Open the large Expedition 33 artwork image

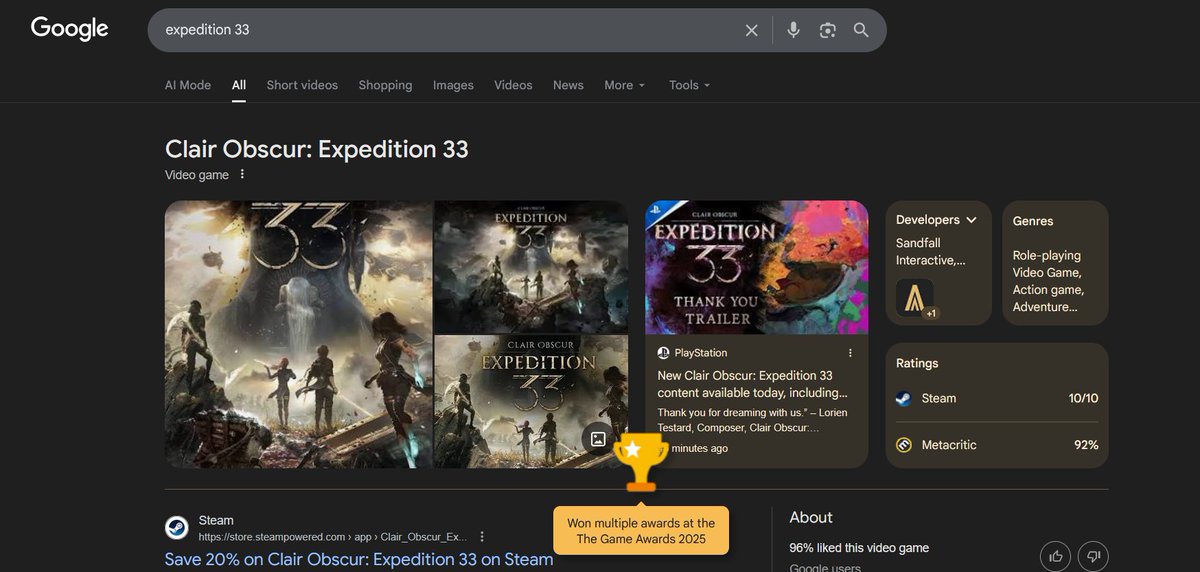pyautogui.click(x=299, y=334)
